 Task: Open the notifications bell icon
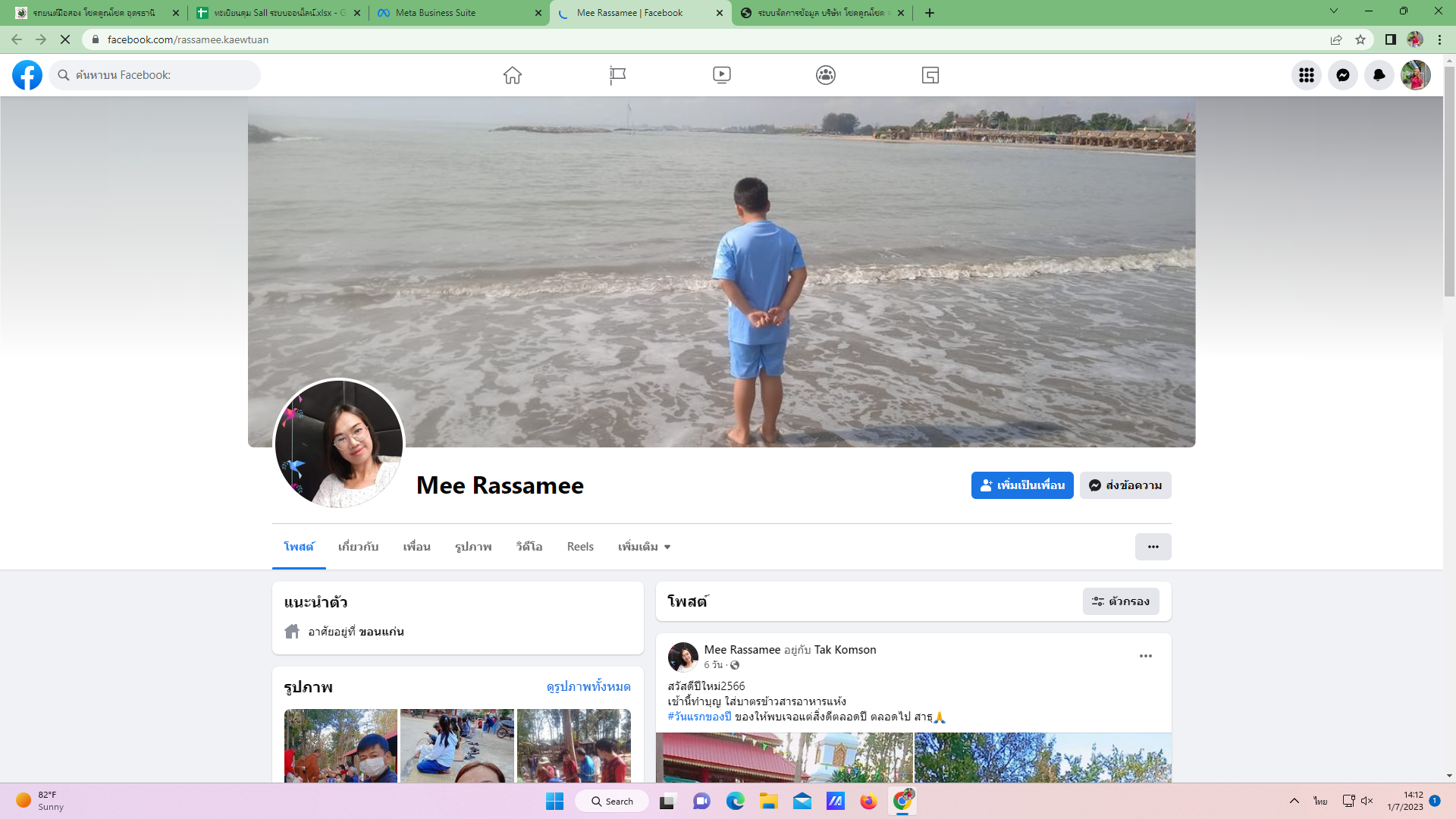pos(1379,75)
